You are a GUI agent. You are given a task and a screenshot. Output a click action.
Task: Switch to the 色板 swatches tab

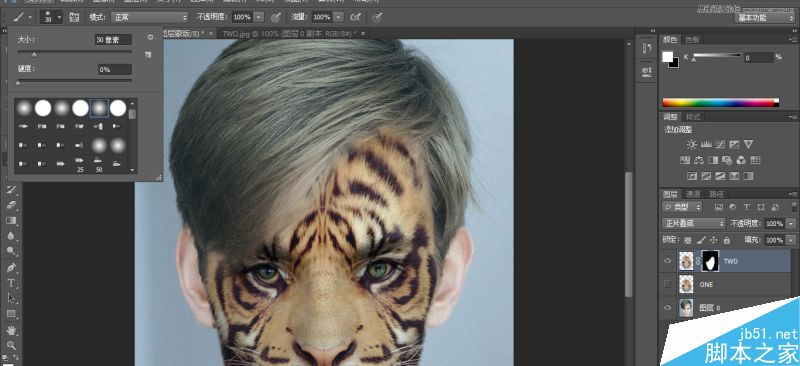[693, 39]
